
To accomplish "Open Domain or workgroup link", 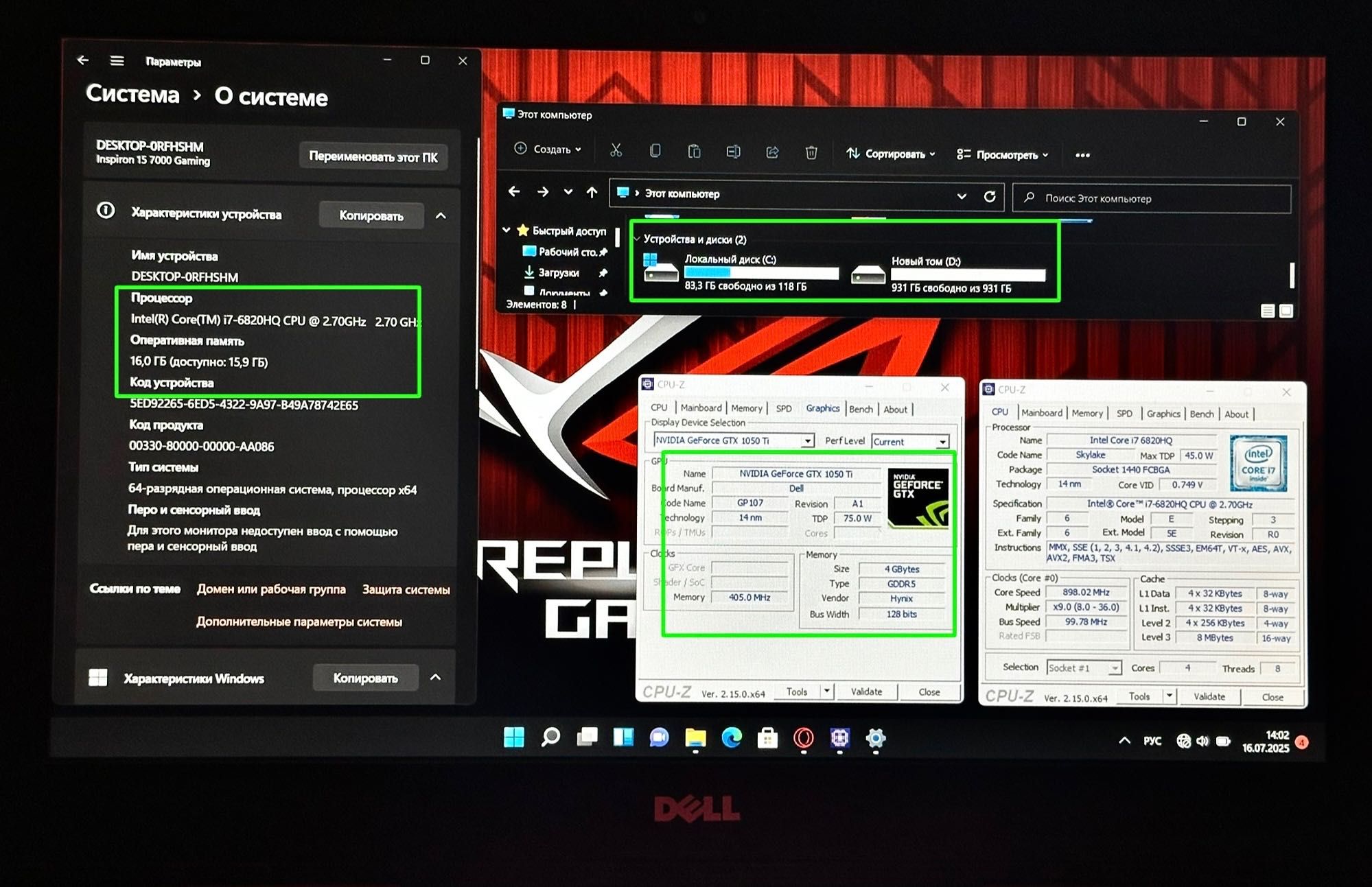I will [x=271, y=589].
